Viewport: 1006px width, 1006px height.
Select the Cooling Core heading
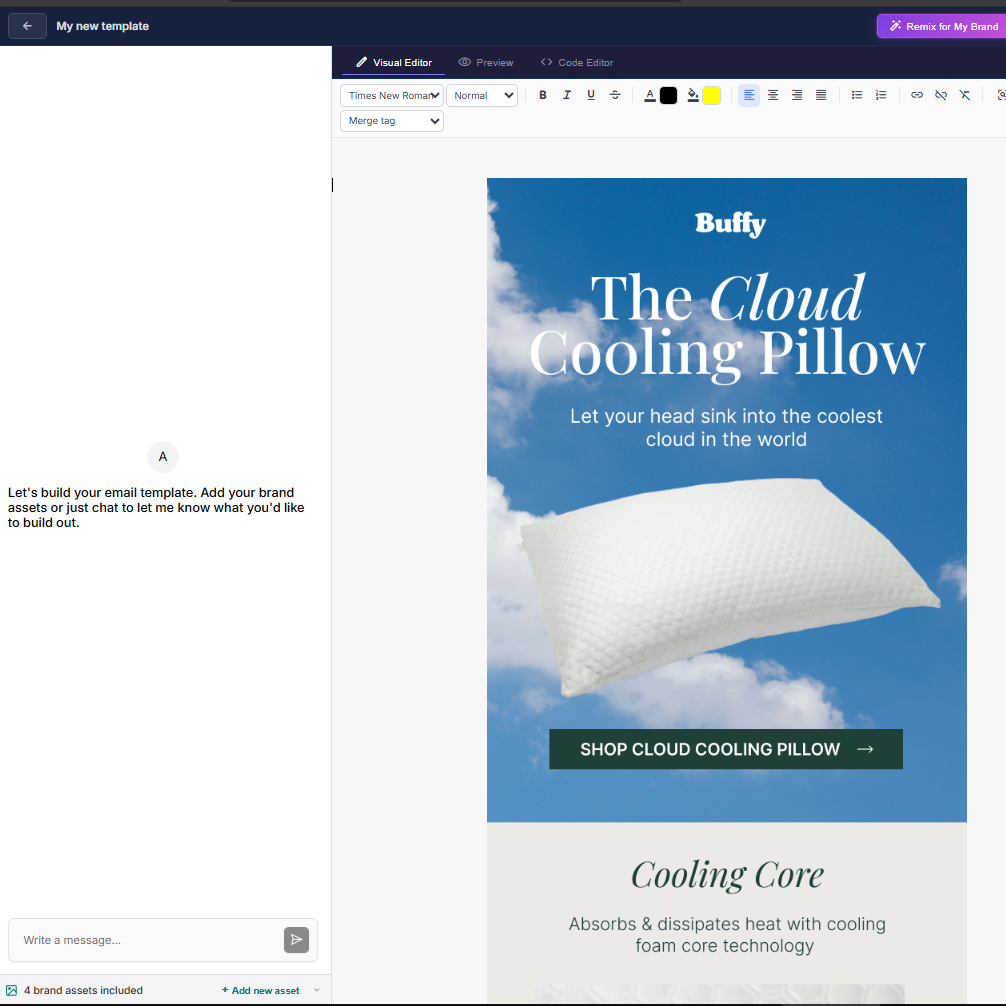point(727,875)
